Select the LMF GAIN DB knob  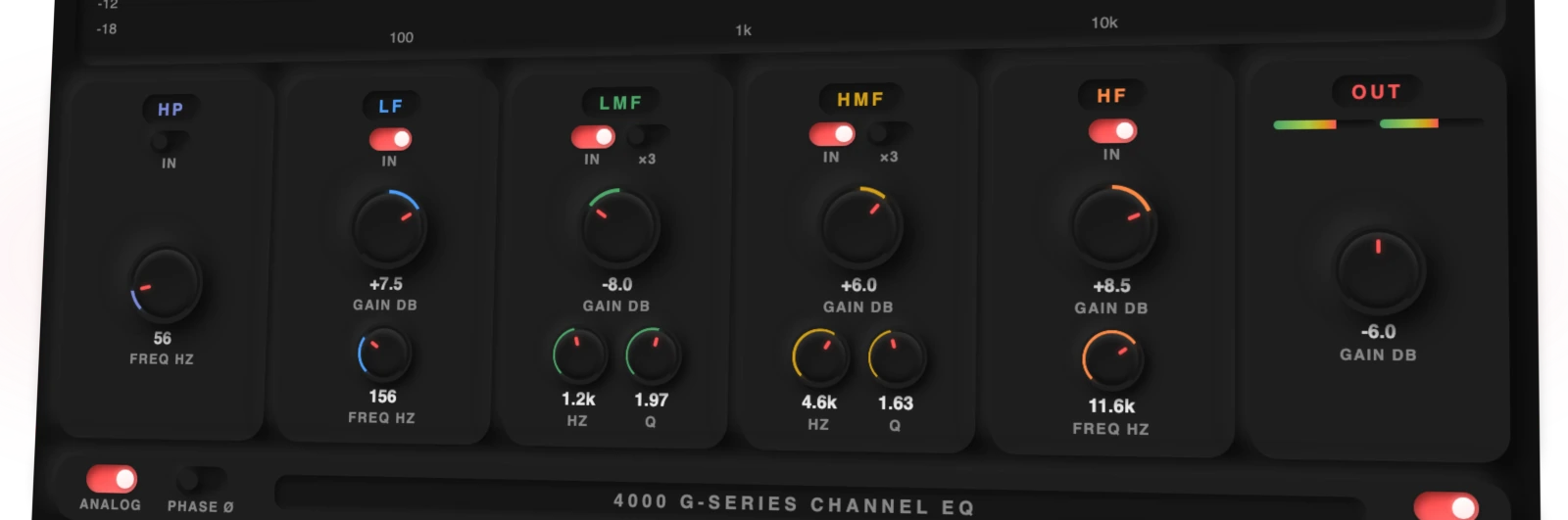[x=617, y=227]
